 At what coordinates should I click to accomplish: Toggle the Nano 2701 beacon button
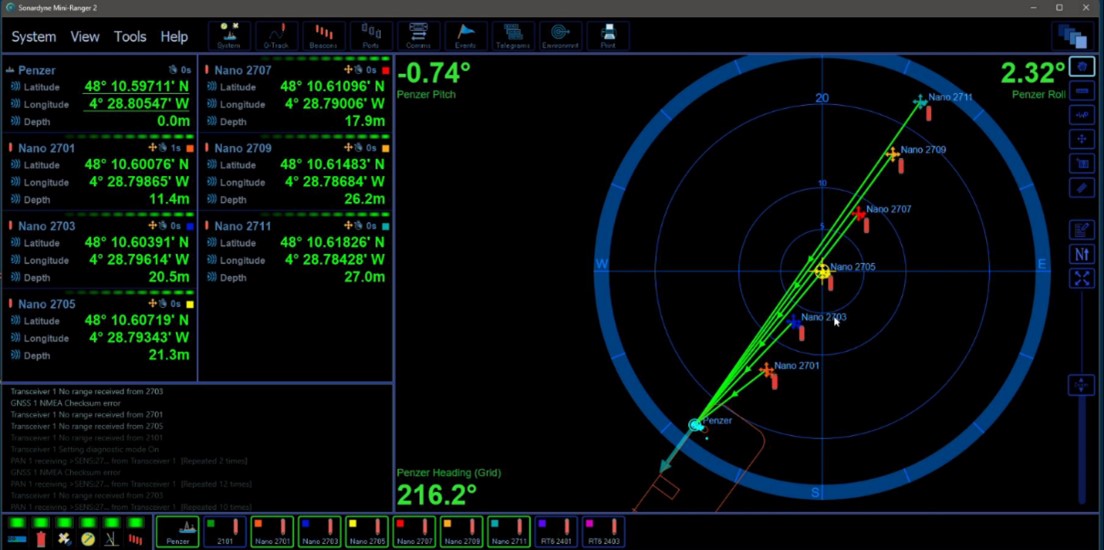pos(273,531)
